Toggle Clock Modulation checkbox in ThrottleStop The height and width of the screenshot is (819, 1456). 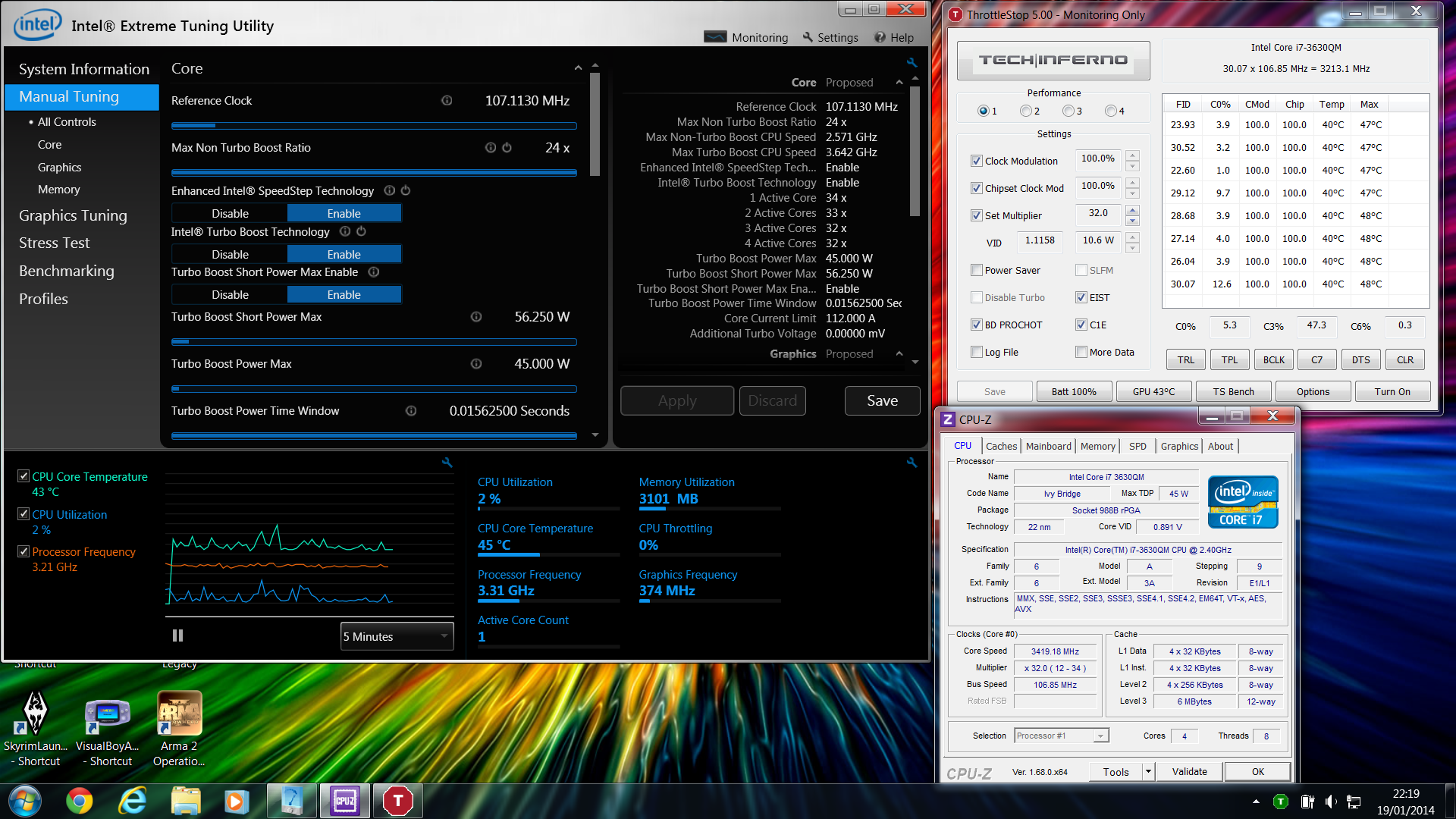click(977, 161)
